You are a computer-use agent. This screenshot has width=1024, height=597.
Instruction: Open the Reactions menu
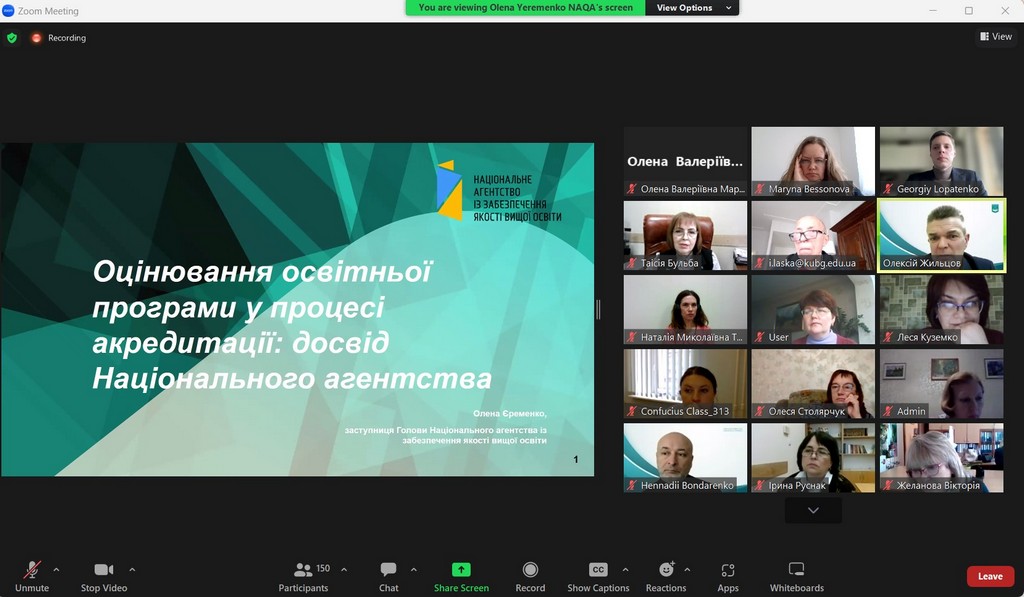666,575
